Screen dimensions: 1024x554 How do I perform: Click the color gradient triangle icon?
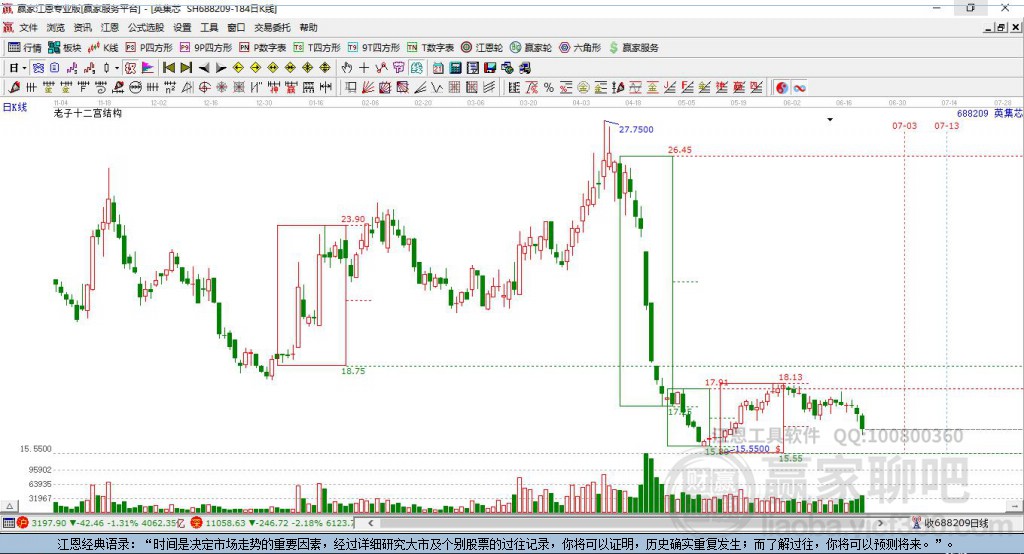pyautogui.click(x=148, y=67)
